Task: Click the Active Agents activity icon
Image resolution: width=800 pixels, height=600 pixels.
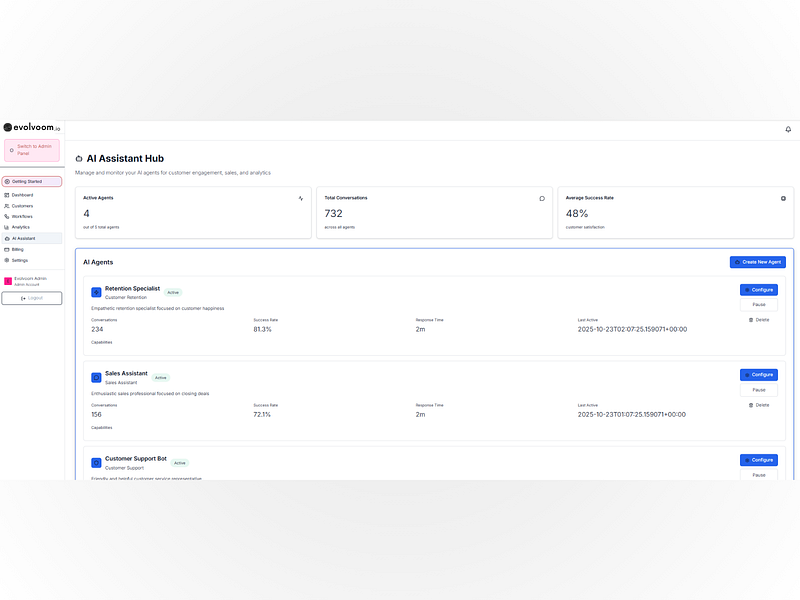Action: pos(301,198)
